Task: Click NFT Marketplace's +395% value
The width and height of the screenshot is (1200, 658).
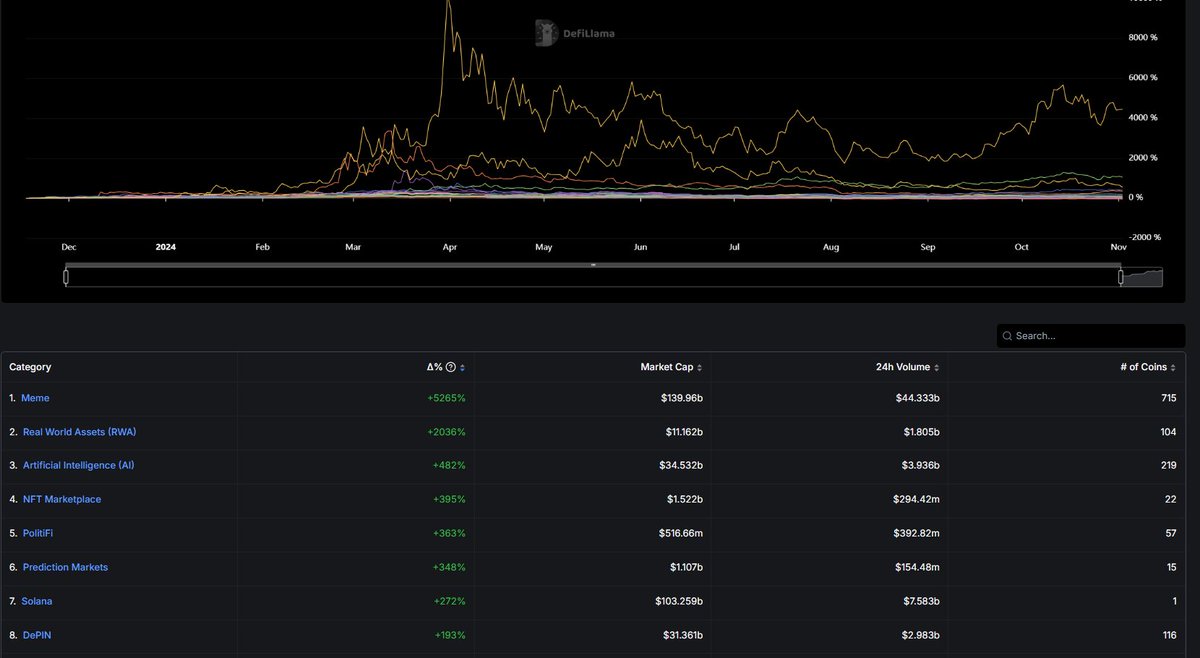Action: (449, 499)
